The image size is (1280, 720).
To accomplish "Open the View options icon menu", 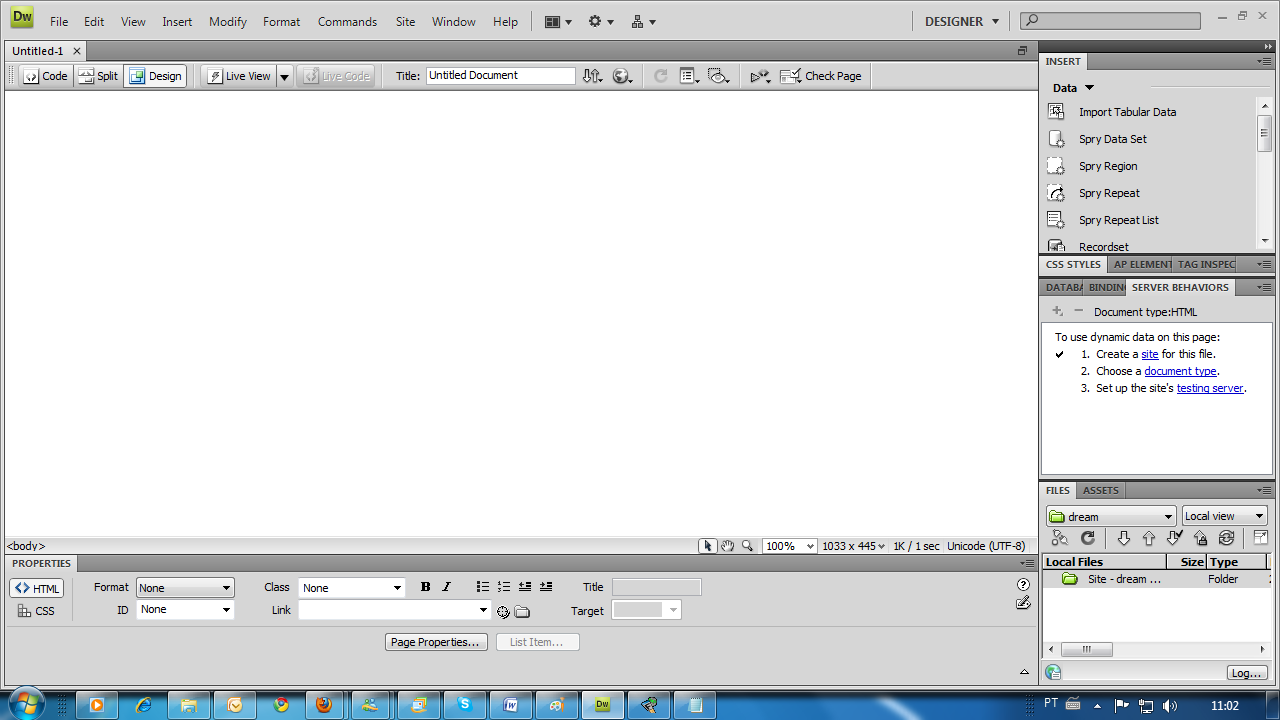I will pyautogui.click(x=690, y=76).
